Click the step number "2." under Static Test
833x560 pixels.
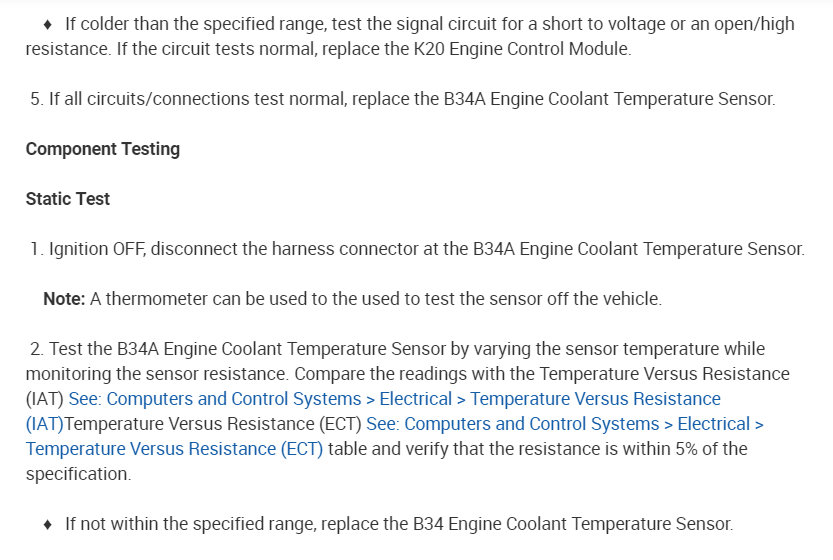coord(37,349)
